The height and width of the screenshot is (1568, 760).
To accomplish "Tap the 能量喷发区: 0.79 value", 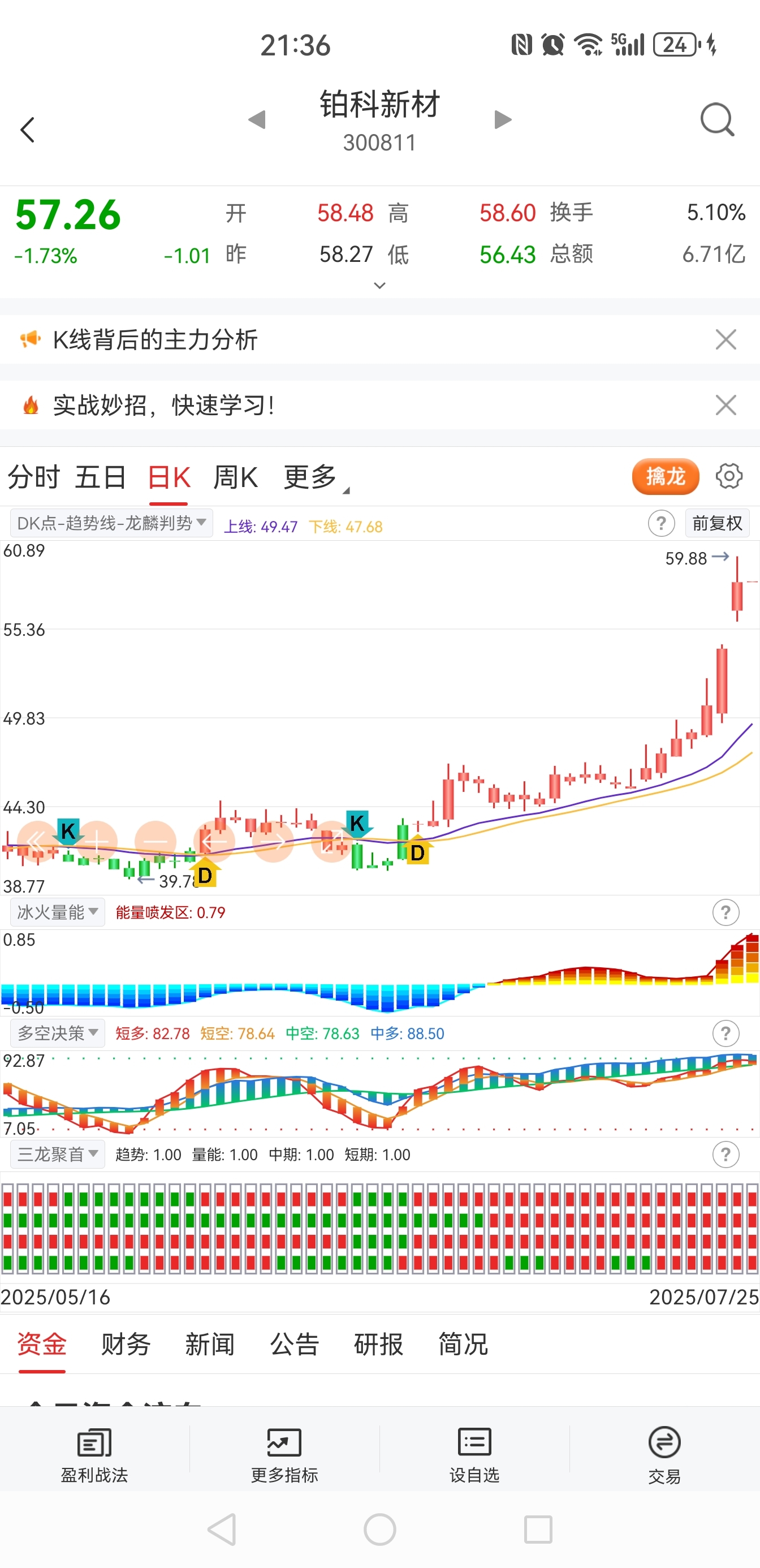I will pyautogui.click(x=170, y=912).
